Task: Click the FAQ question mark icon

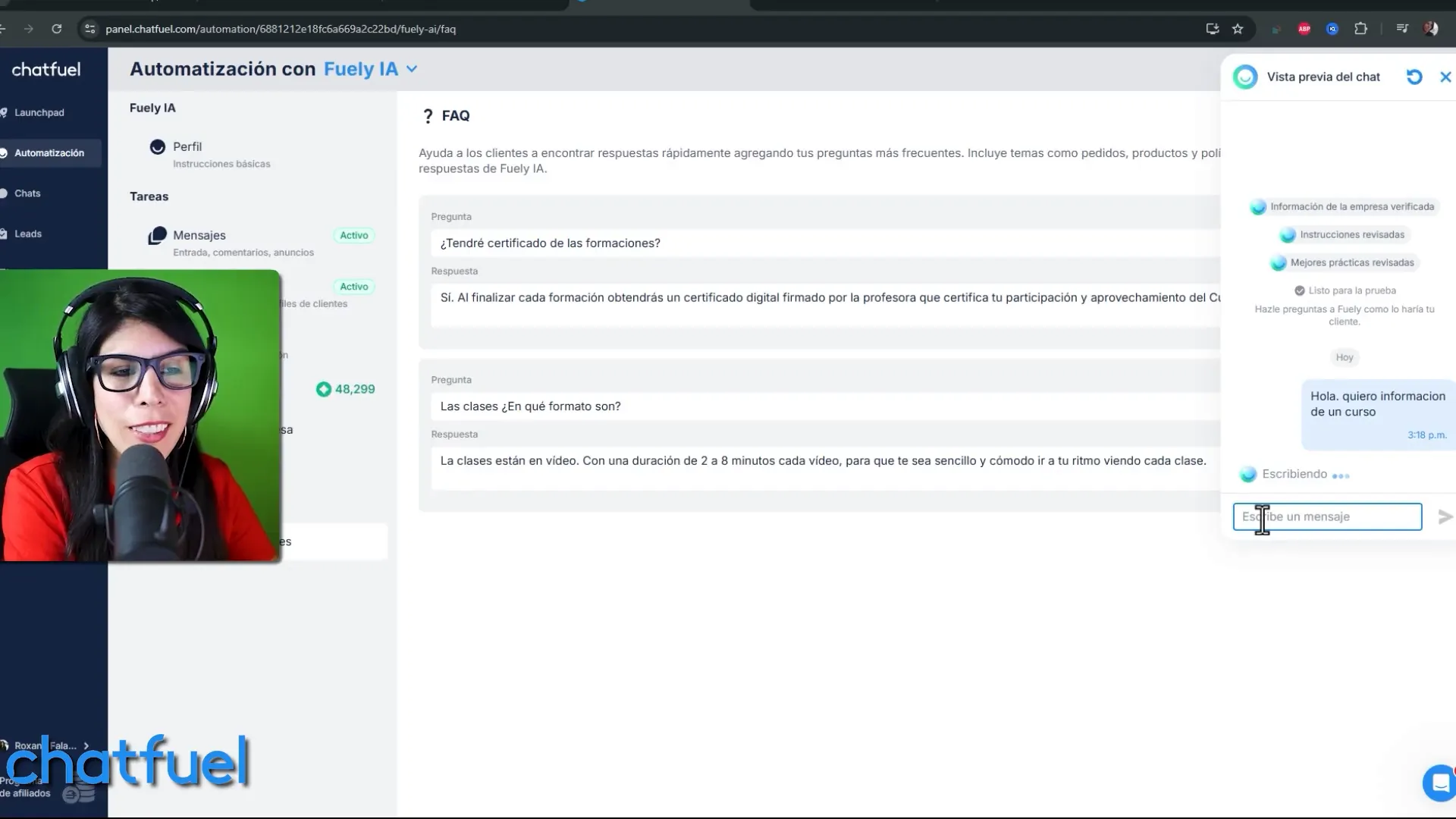Action: point(428,116)
